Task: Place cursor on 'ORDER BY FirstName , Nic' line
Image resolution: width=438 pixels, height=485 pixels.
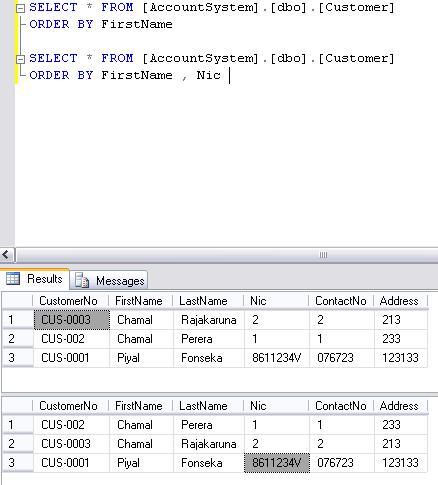Action: pos(125,75)
